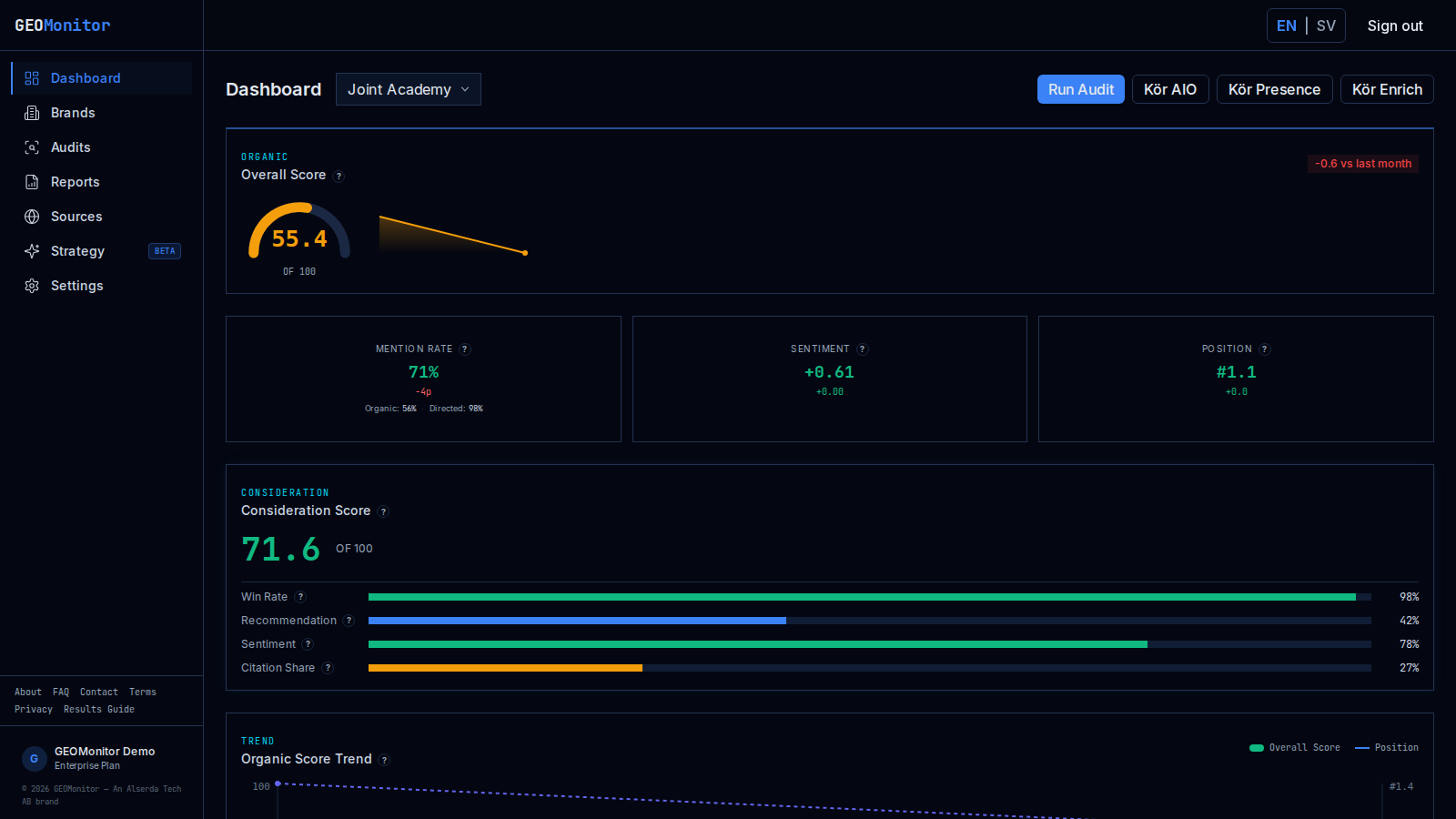Toggle the Position series in trend legend

click(1387, 748)
